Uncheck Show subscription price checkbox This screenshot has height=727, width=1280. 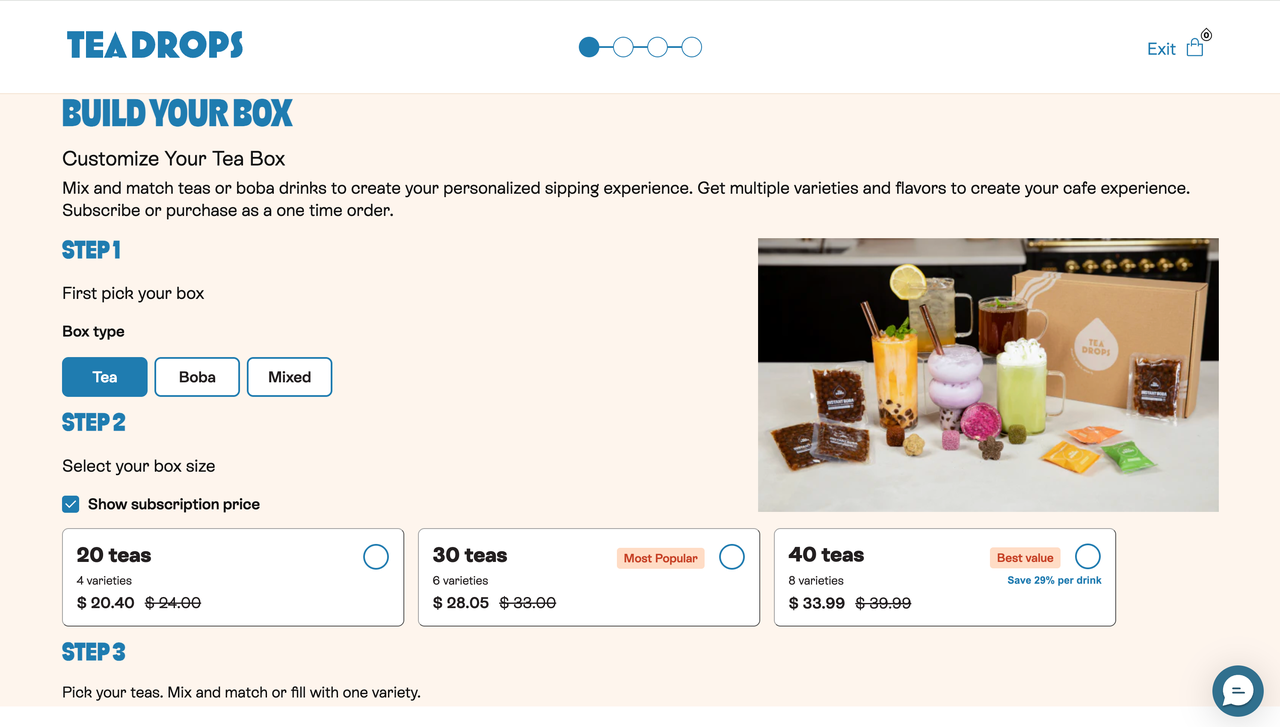click(x=71, y=504)
